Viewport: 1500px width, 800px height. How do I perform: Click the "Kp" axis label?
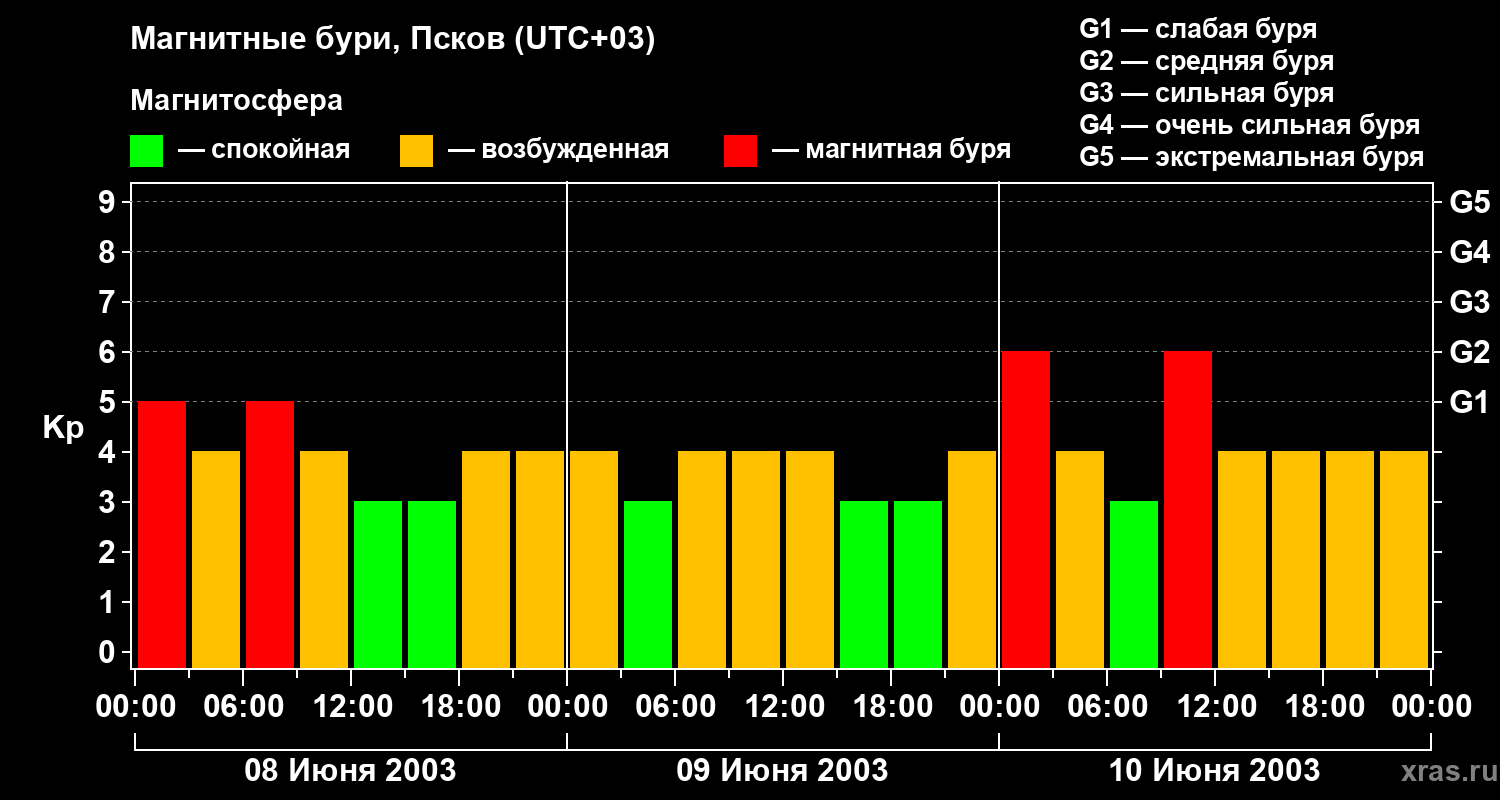coord(63,428)
